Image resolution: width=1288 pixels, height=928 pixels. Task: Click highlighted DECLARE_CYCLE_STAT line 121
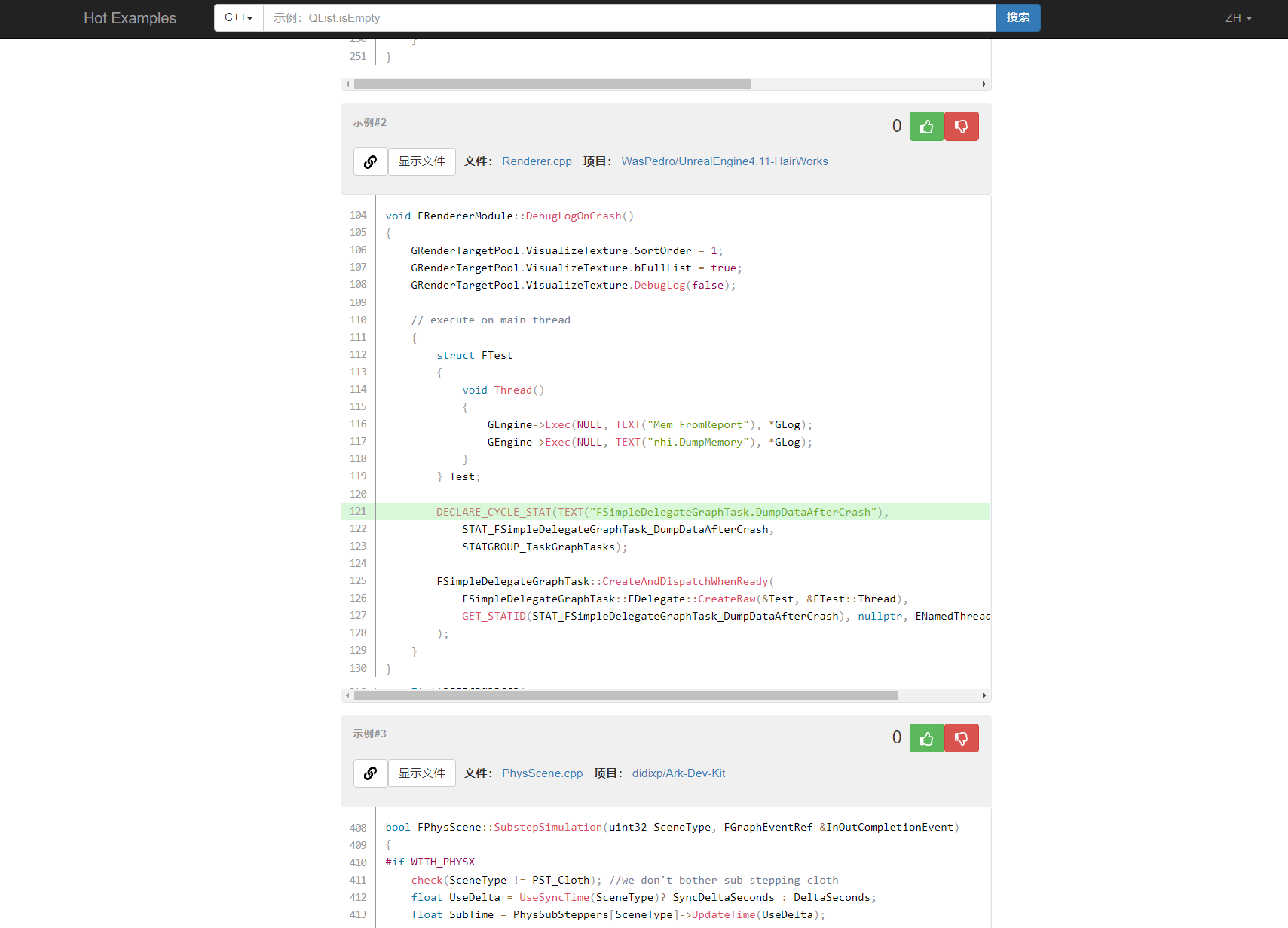point(666,512)
